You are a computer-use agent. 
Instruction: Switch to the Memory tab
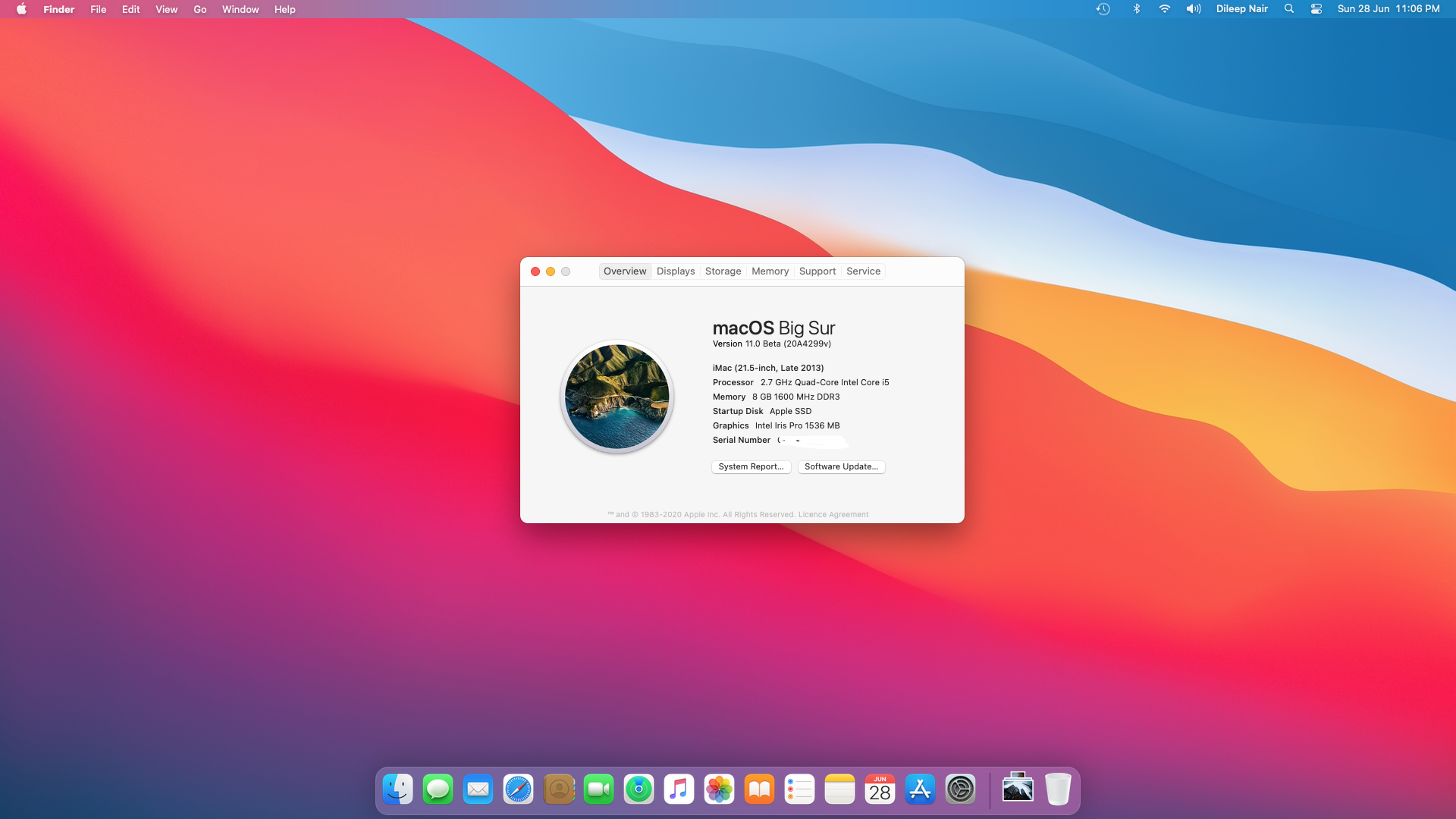[x=770, y=271]
